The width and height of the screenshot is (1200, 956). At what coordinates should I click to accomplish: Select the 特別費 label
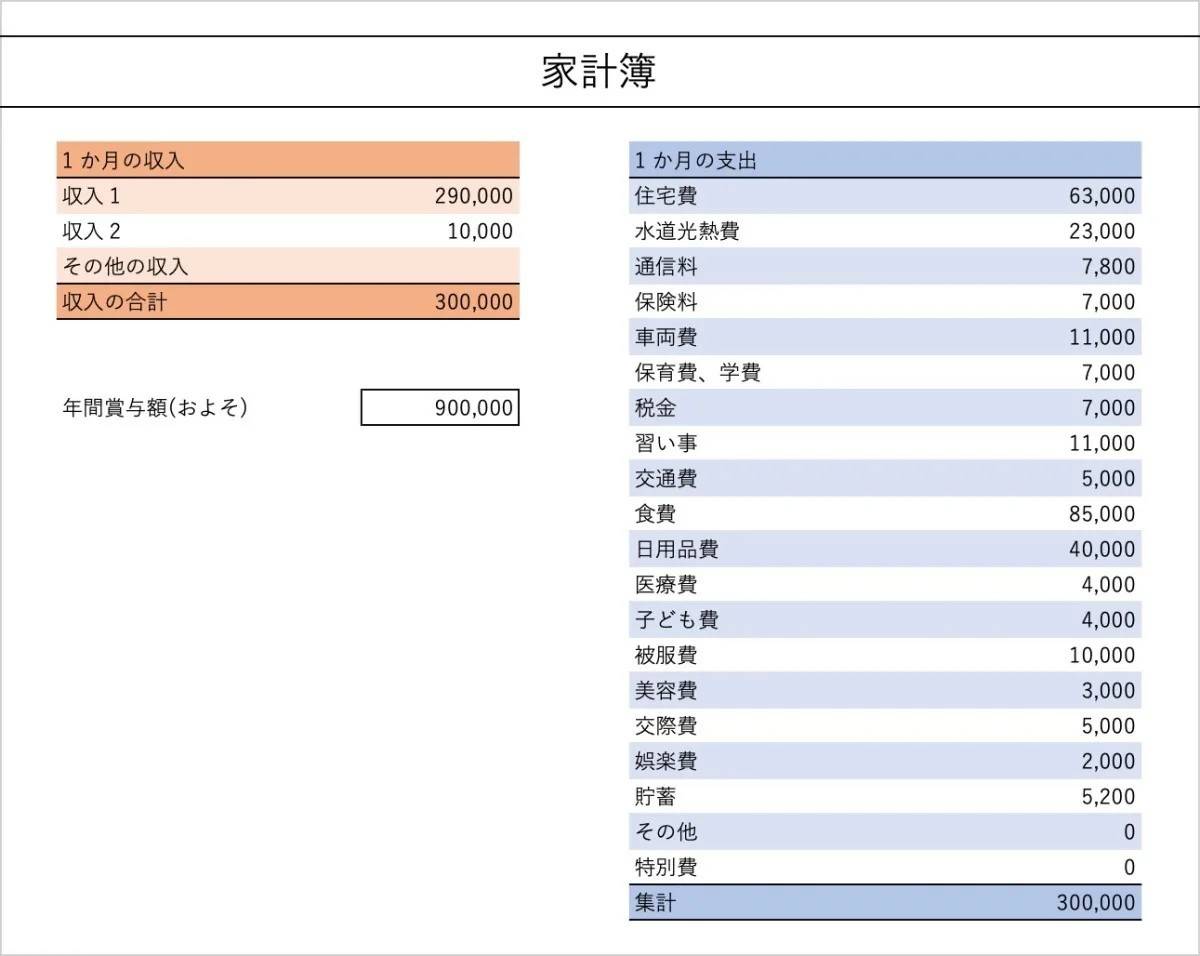(666, 867)
